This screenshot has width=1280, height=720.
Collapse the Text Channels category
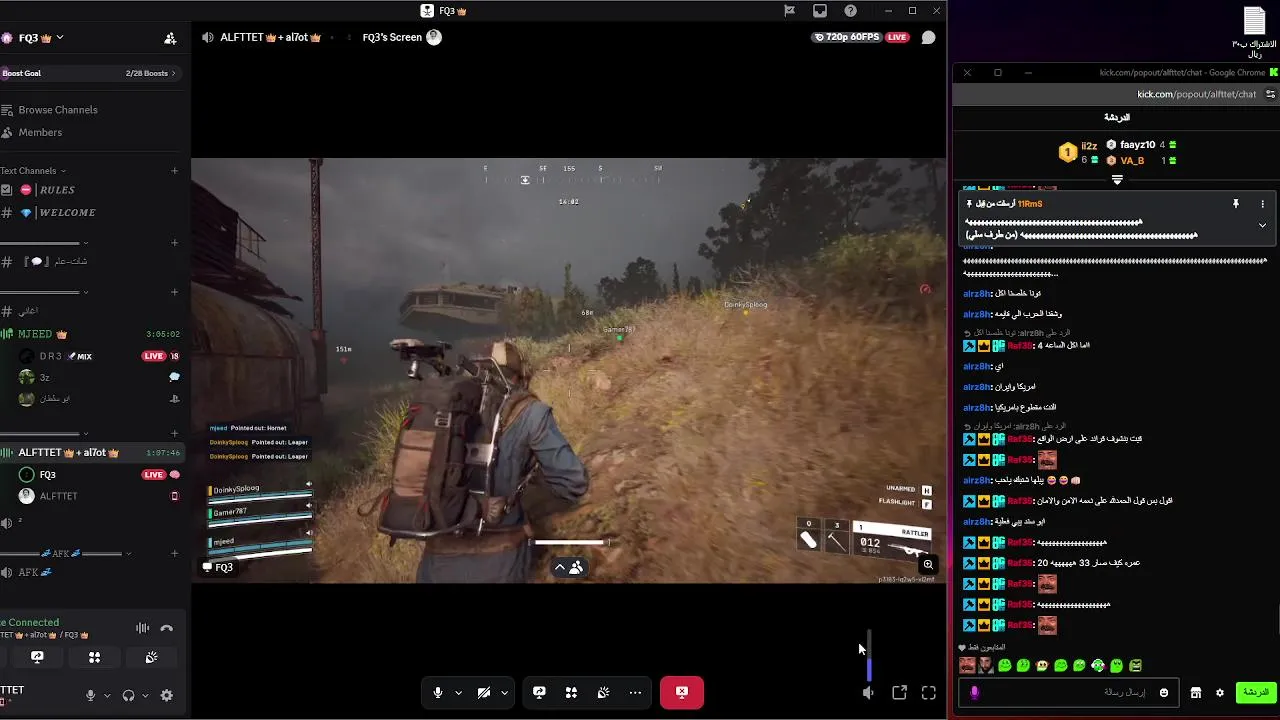tap(33, 171)
